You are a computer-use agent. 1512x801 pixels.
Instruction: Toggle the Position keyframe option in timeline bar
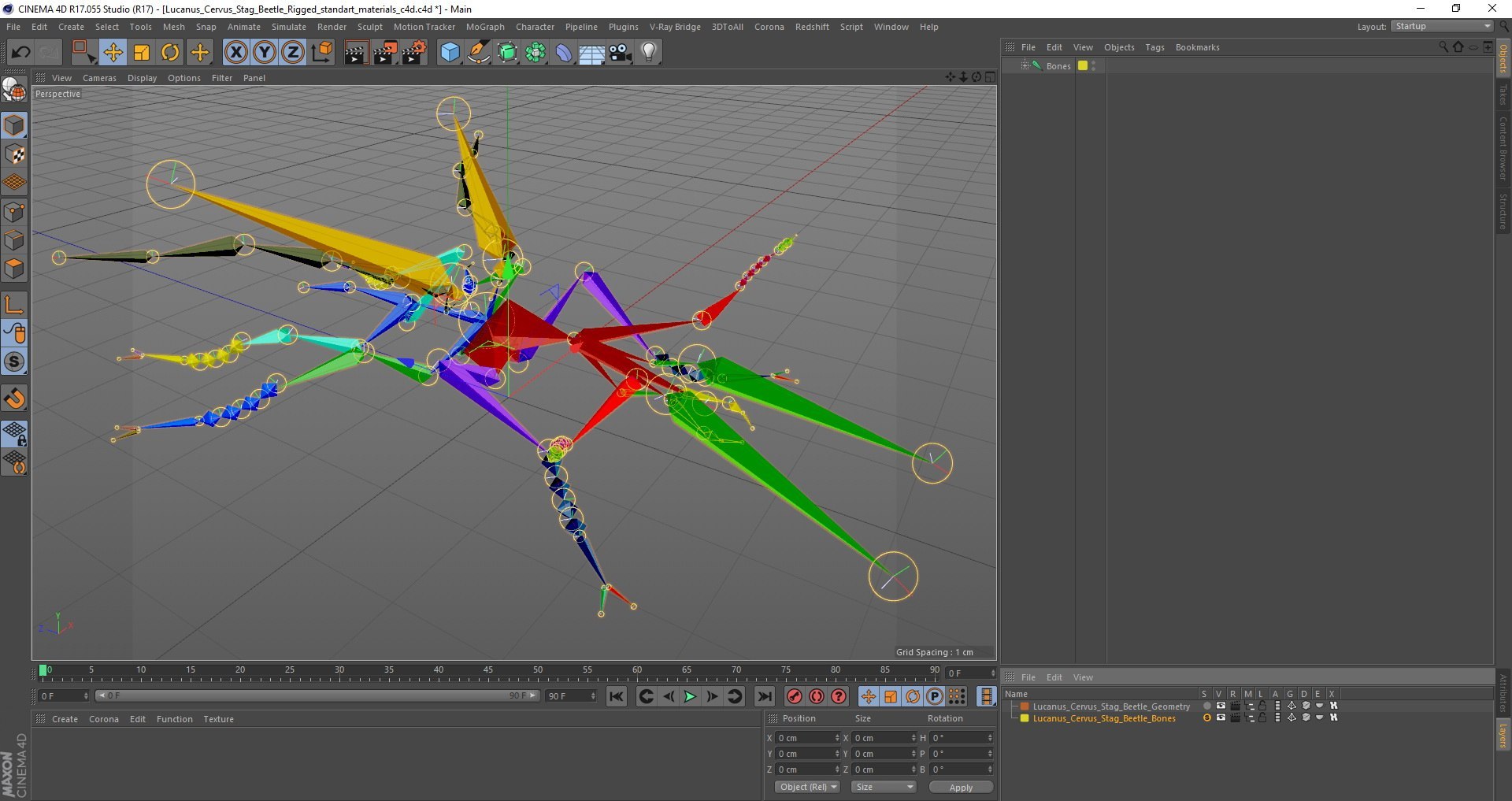(869, 696)
